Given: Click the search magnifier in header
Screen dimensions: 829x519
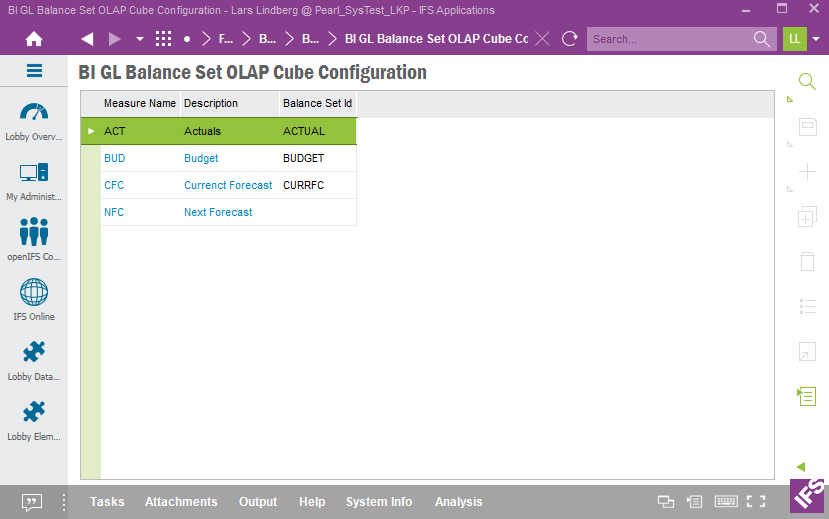Looking at the screenshot, I should click(x=761, y=39).
